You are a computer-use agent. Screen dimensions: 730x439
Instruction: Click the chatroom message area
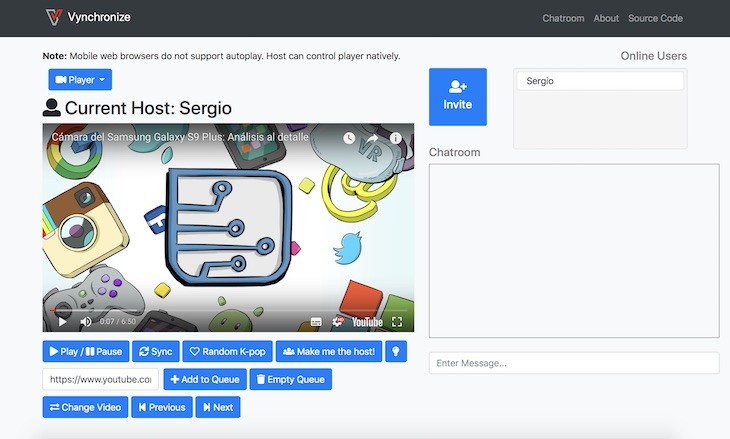(x=574, y=250)
